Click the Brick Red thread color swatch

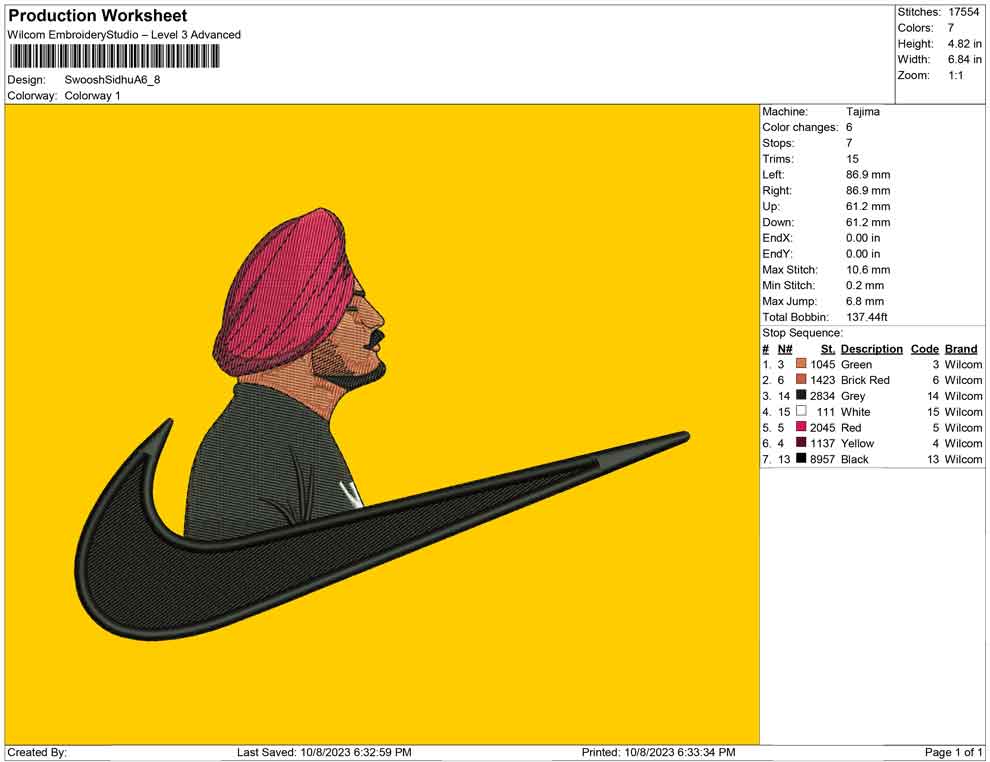tap(801, 379)
